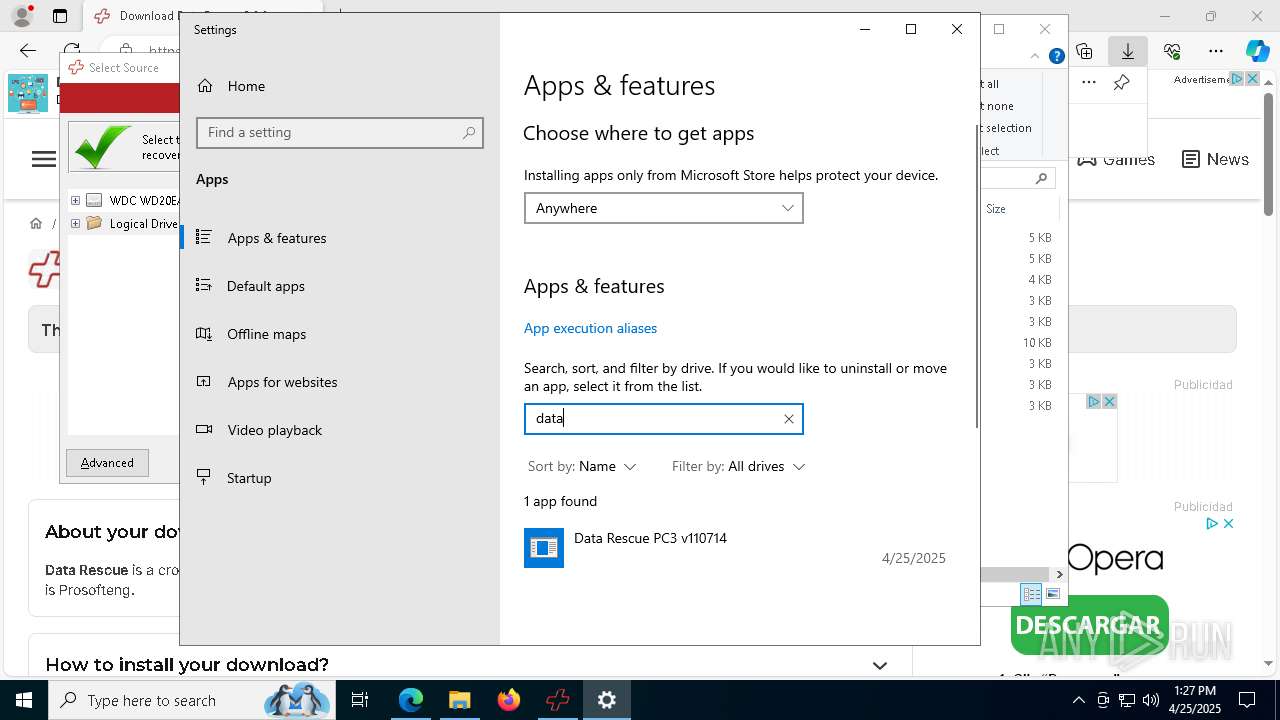The height and width of the screenshot is (720, 1280).
Task: Go back in the Edge browser
Action: tap(28, 50)
